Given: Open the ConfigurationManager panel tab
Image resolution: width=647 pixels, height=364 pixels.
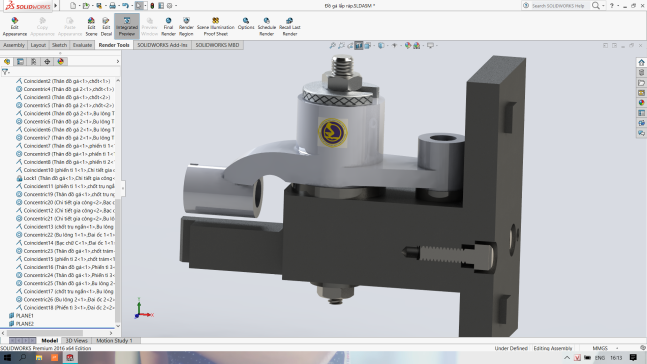Looking at the screenshot, I should pyautogui.click(x=33, y=61).
